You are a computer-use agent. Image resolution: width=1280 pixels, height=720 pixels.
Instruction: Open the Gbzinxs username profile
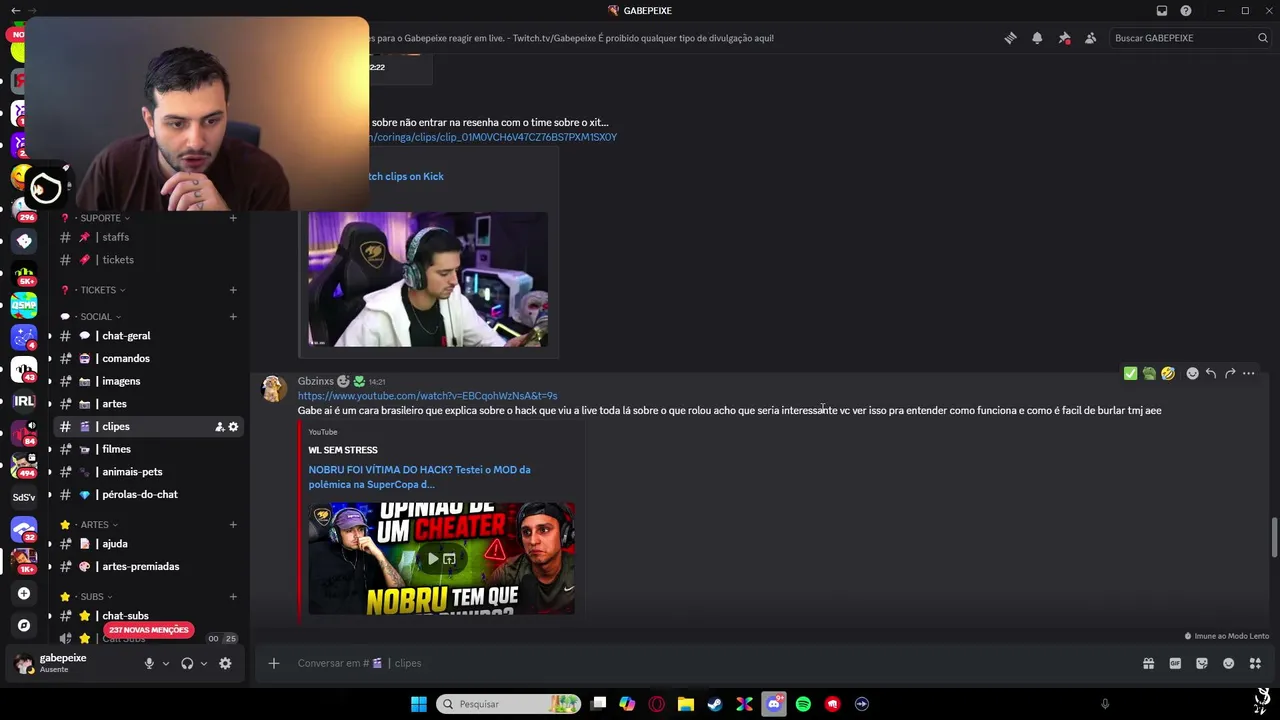[316, 381]
